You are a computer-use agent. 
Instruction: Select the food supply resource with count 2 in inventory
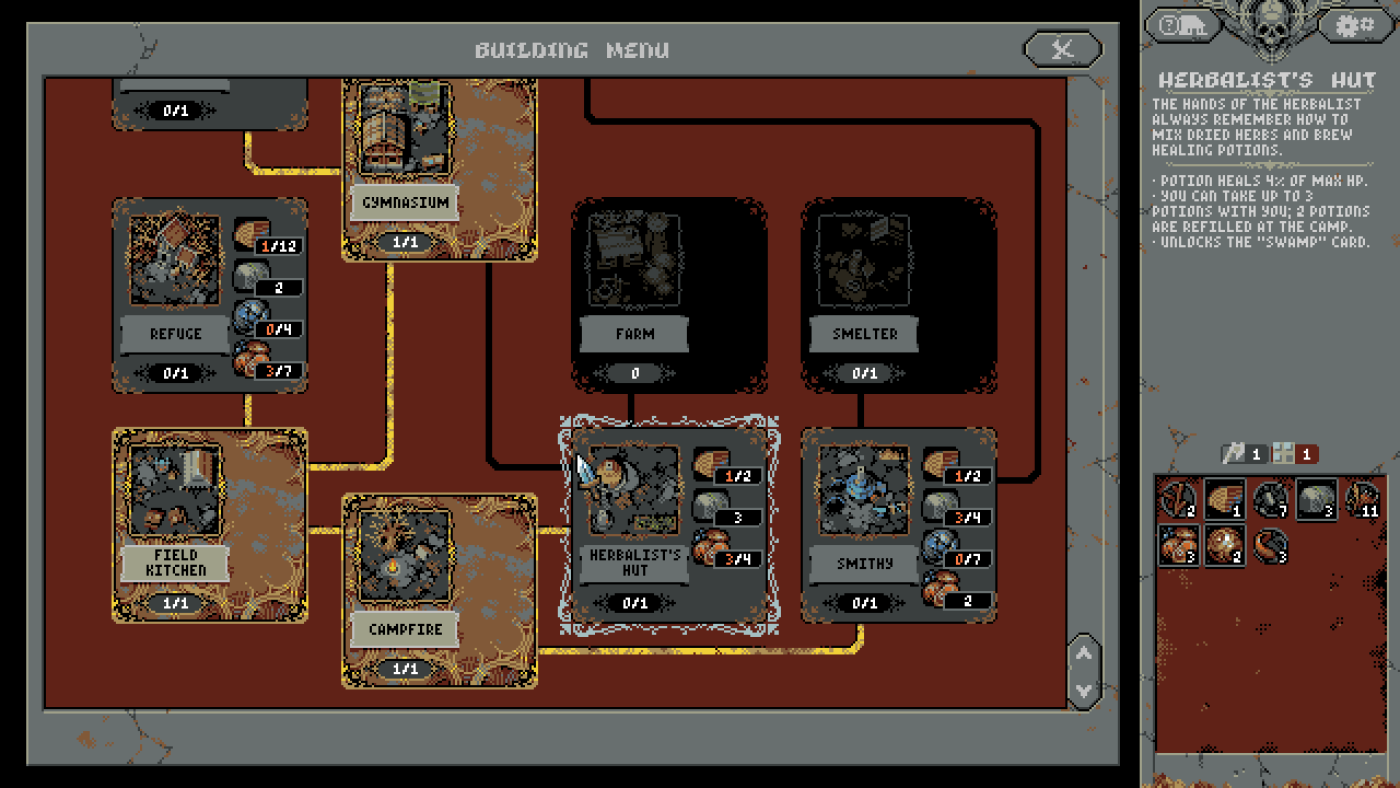pyautogui.click(x=1225, y=545)
